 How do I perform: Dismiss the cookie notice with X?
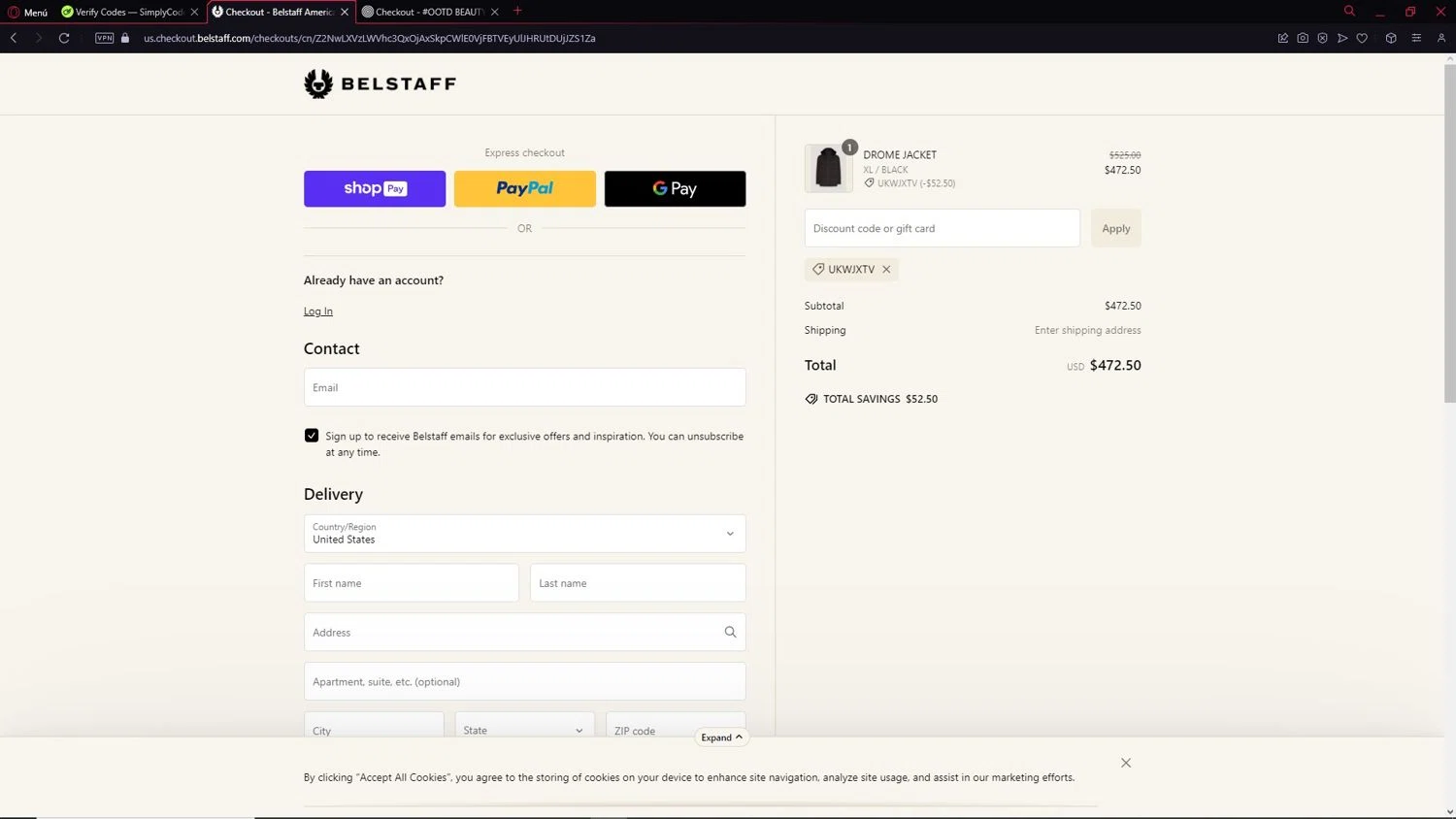pyautogui.click(x=1126, y=763)
